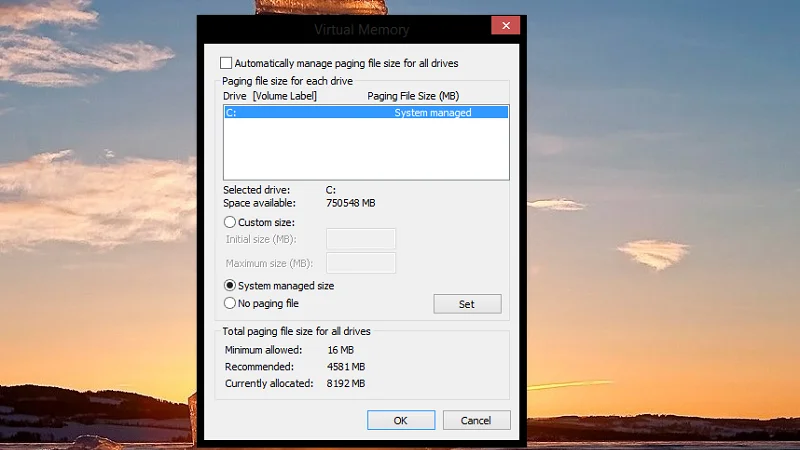The width and height of the screenshot is (800, 450).
Task: Click the Custom size label text
Action: coord(266,222)
